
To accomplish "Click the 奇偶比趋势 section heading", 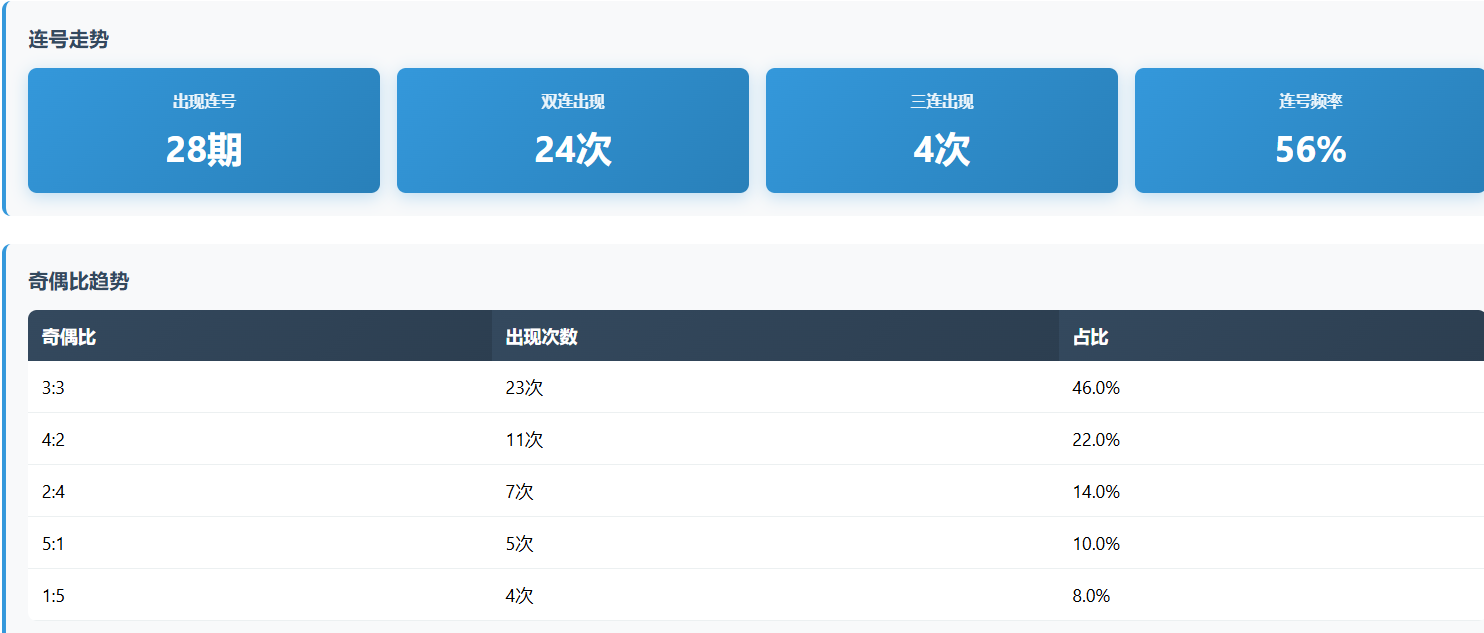I will (79, 282).
